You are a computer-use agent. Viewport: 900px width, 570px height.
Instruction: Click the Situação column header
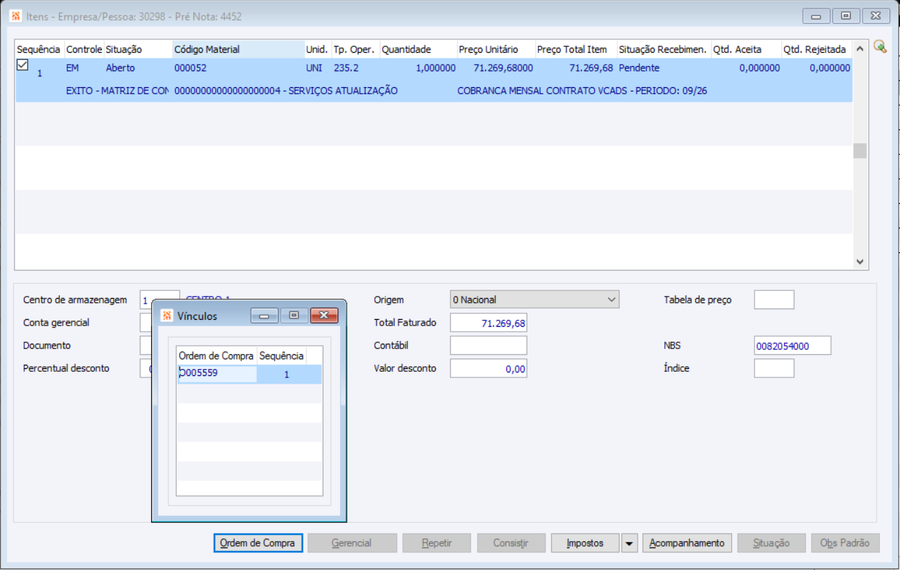click(x=138, y=49)
